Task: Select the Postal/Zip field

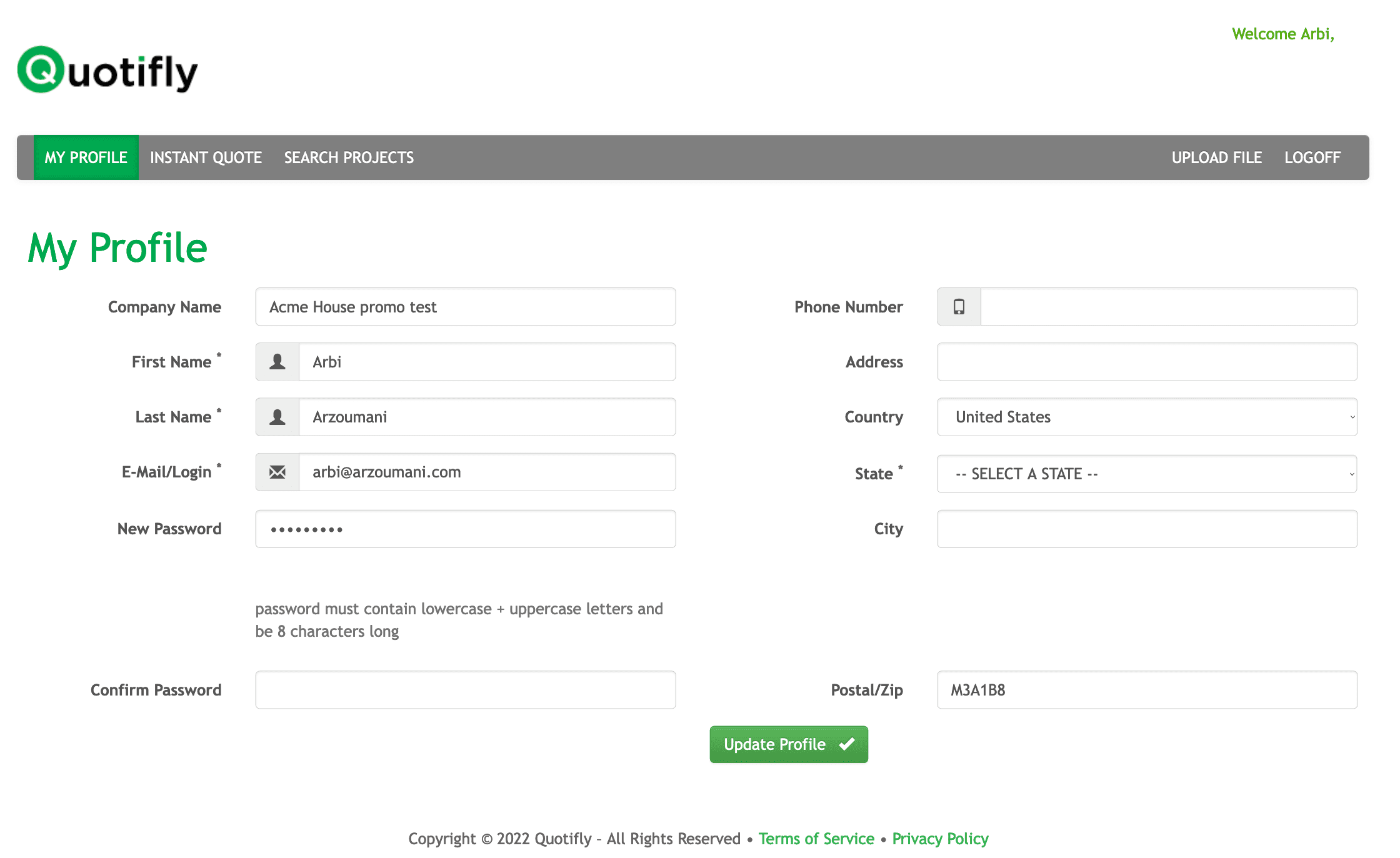Action: (1147, 690)
